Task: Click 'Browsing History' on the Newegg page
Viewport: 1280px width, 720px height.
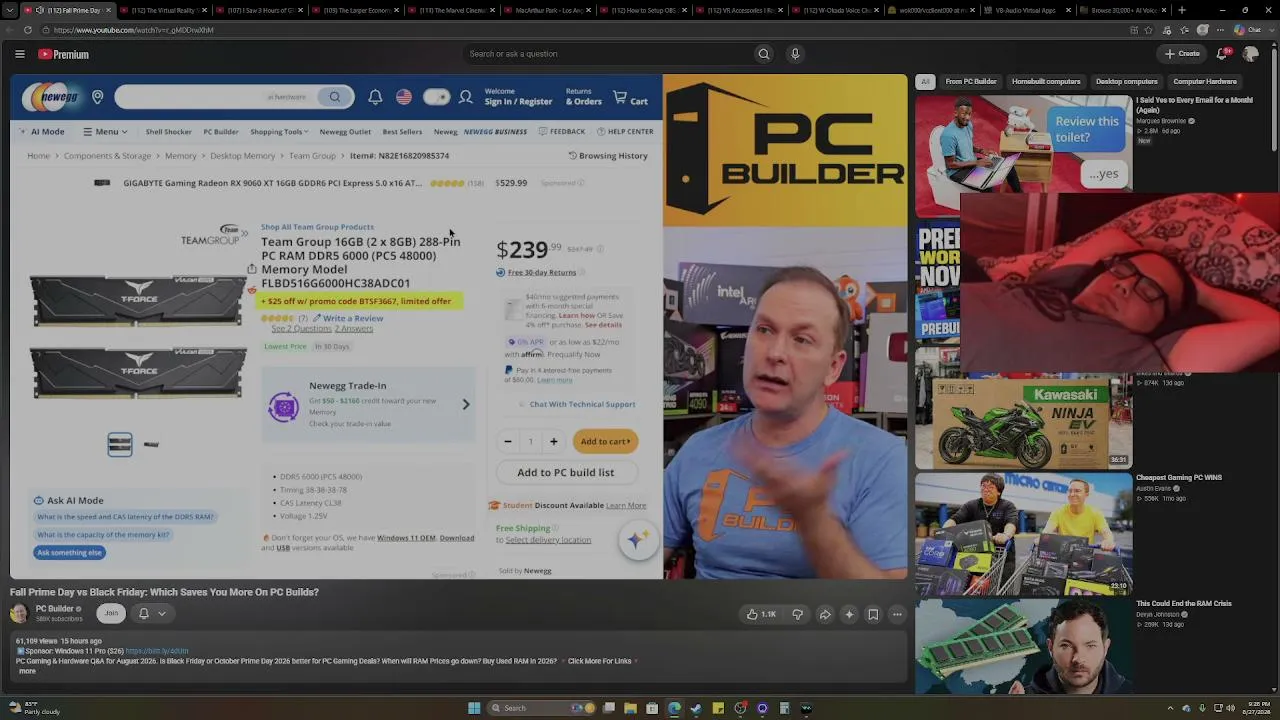Action: pyautogui.click(x=608, y=156)
